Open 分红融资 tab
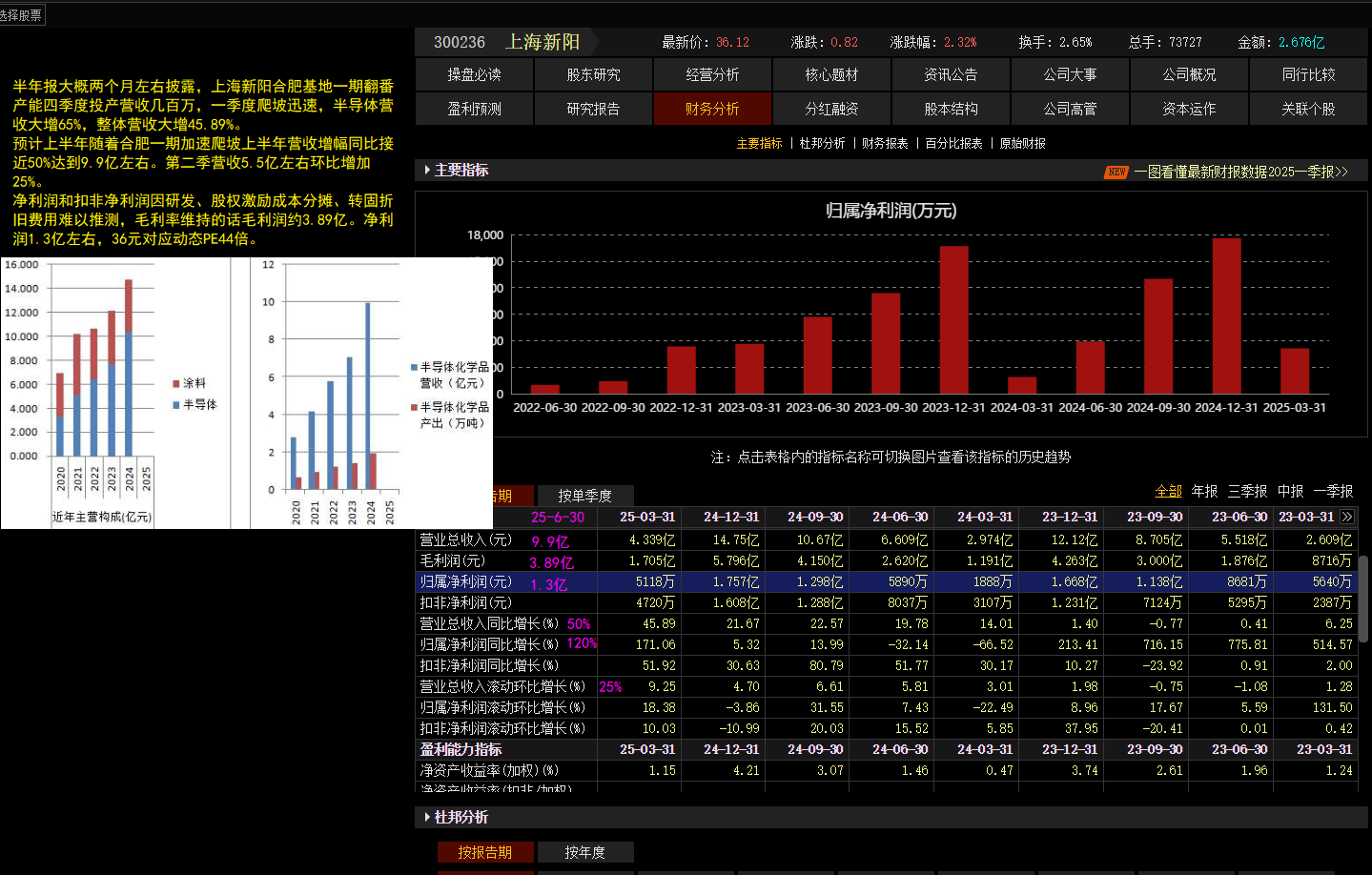The width and height of the screenshot is (1372, 875). coord(831,109)
